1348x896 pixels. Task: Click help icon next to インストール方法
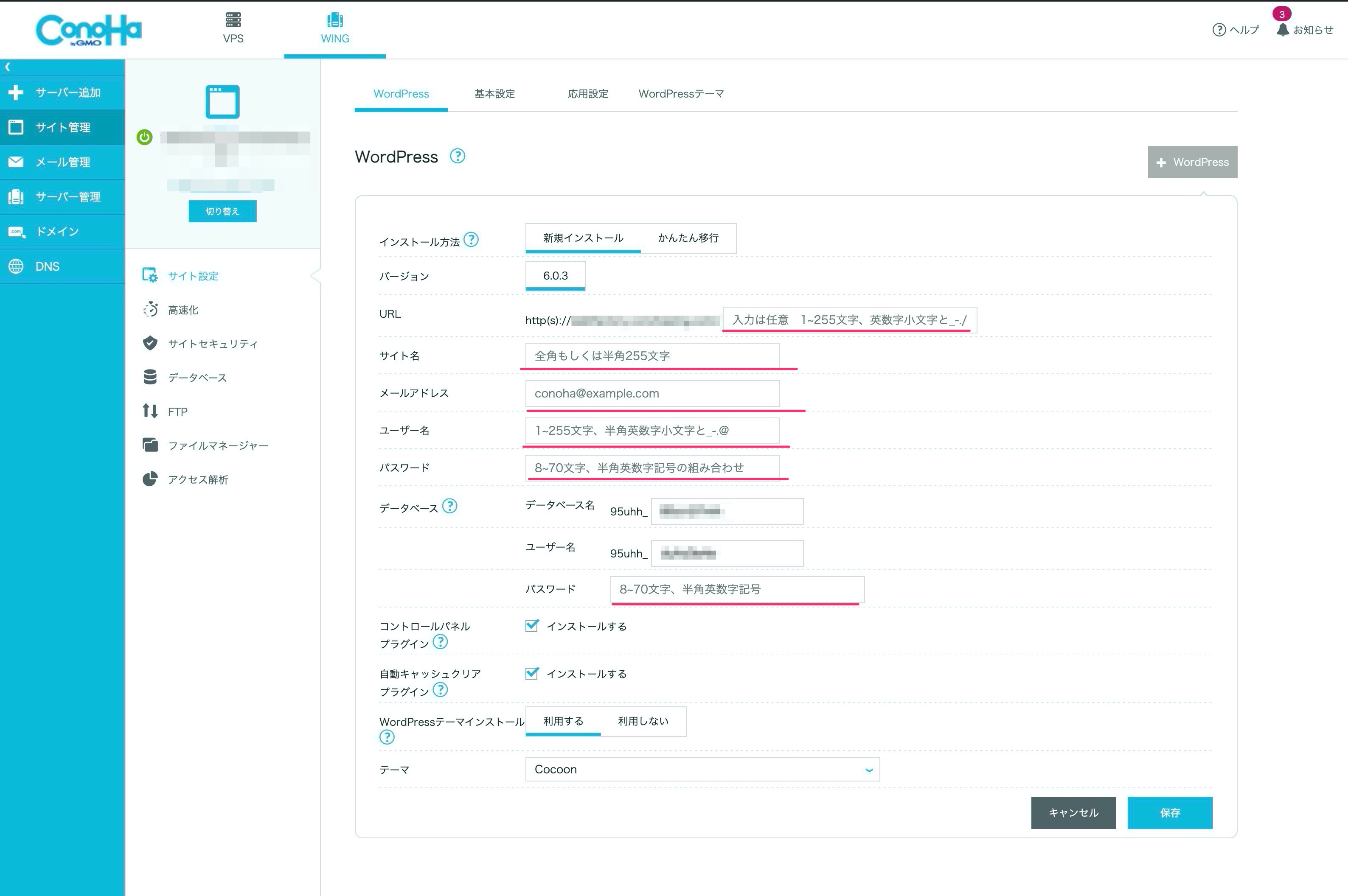point(471,239)
